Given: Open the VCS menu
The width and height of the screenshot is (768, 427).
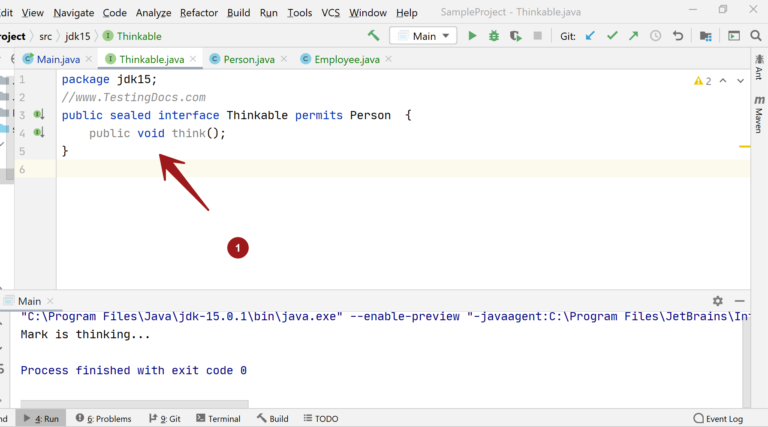Looking at the screenshot, I should click(331, 12).
